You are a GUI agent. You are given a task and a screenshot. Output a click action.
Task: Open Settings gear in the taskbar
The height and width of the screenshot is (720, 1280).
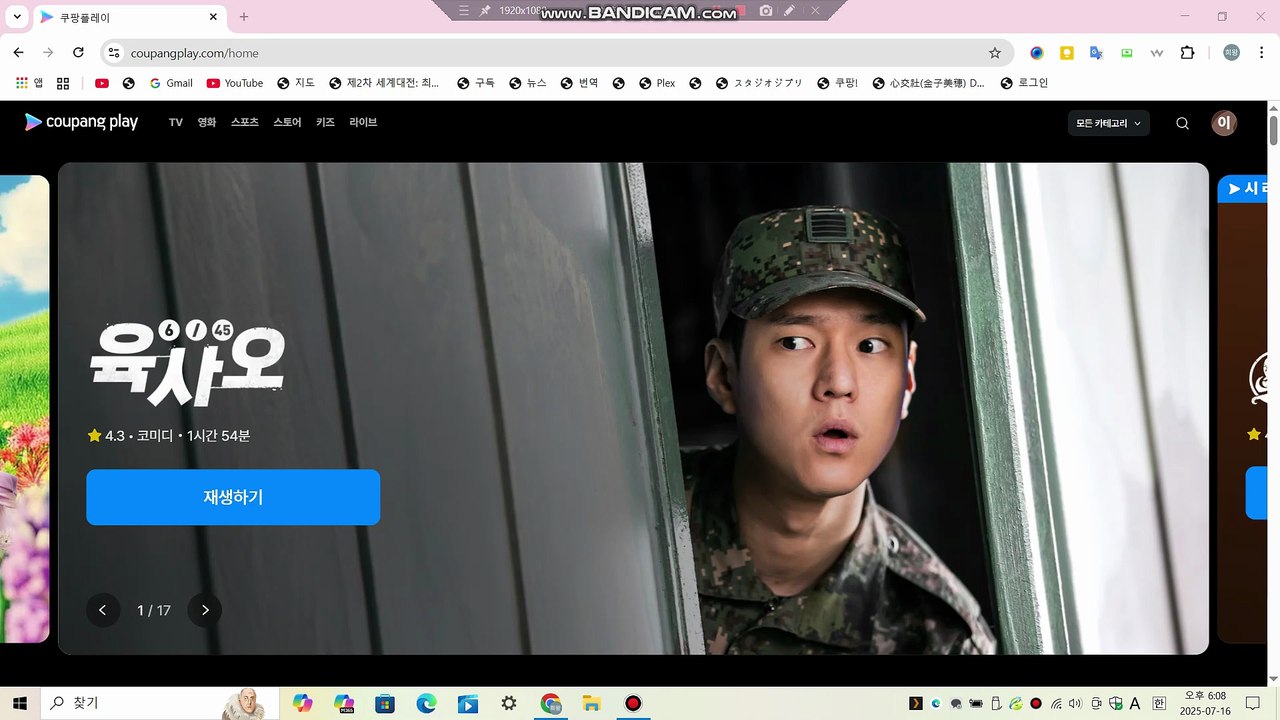[x=509, y=704]
